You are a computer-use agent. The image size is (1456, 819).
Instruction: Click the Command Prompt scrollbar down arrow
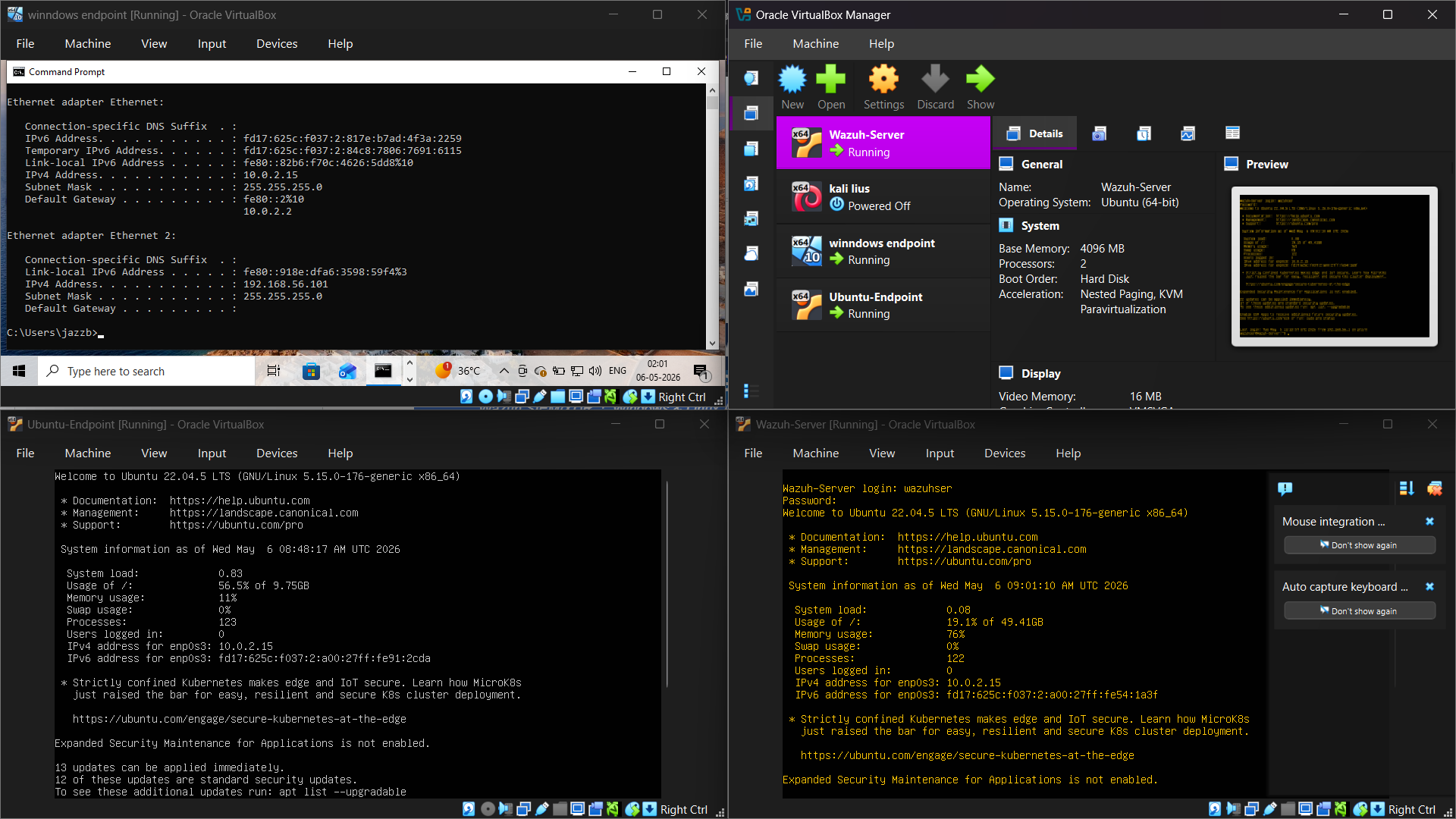pyautogui.click(x=712, y=344)
